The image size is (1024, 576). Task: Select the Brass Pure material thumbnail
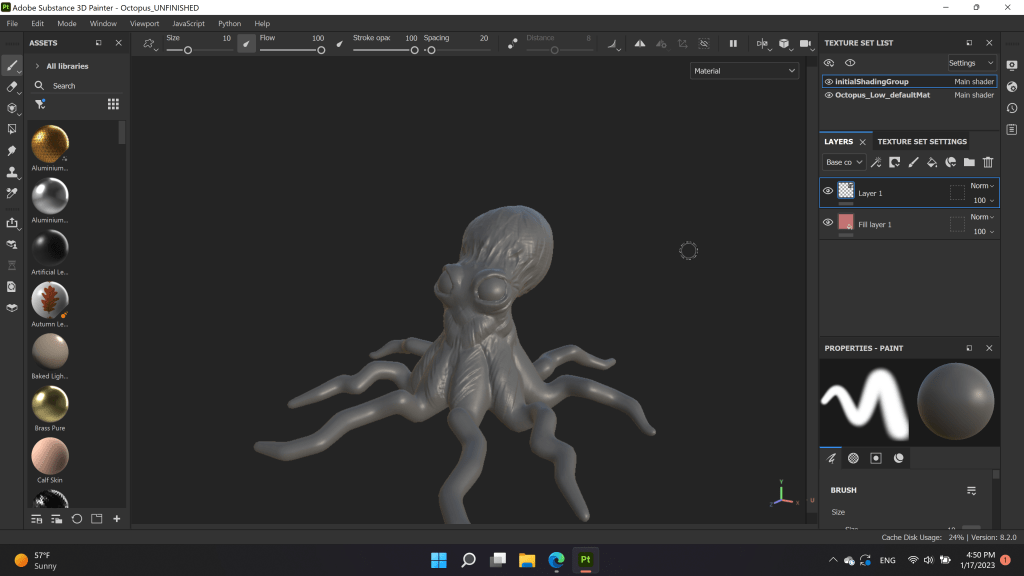[x=50, y=404]
